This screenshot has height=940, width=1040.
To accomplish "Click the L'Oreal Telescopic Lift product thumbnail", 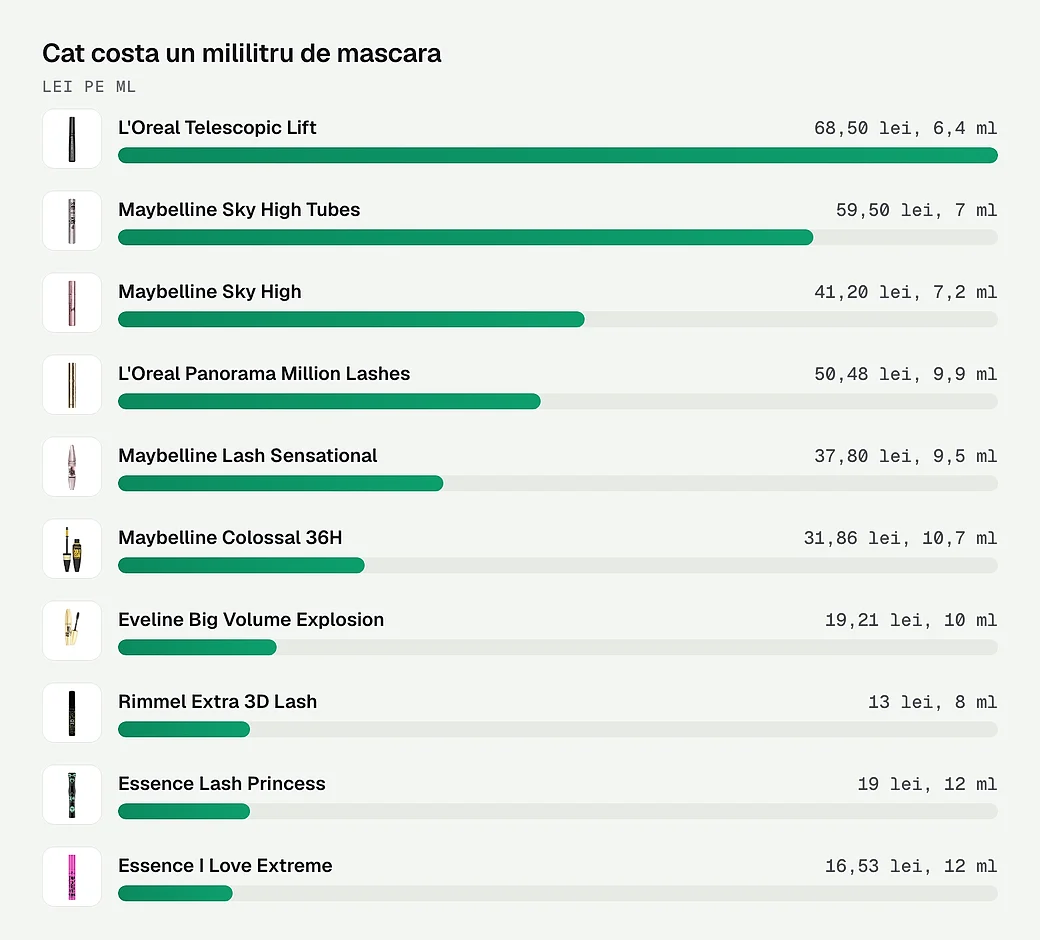I will coord(72,139).
